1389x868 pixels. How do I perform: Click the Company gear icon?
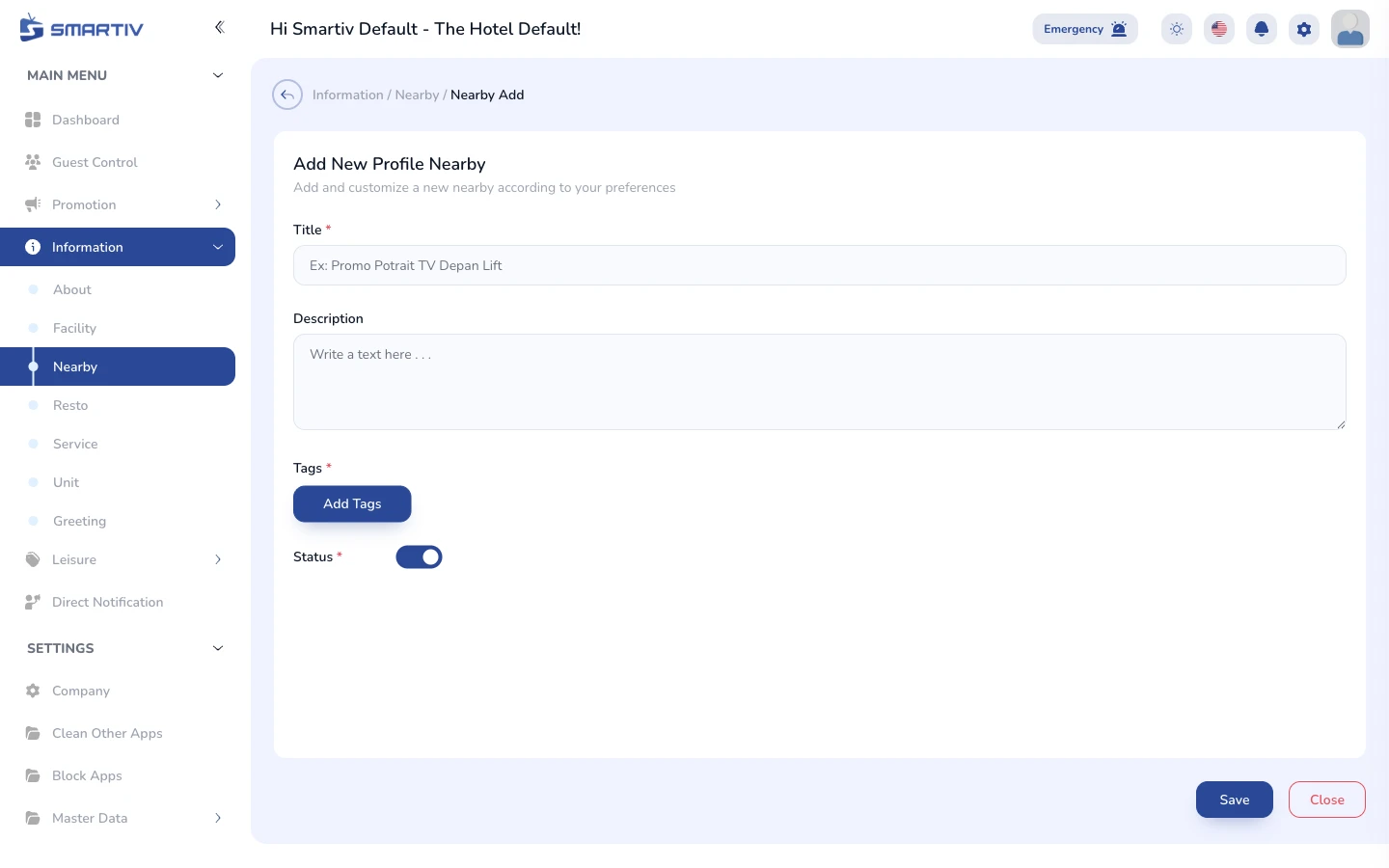[x=33, y=691]
